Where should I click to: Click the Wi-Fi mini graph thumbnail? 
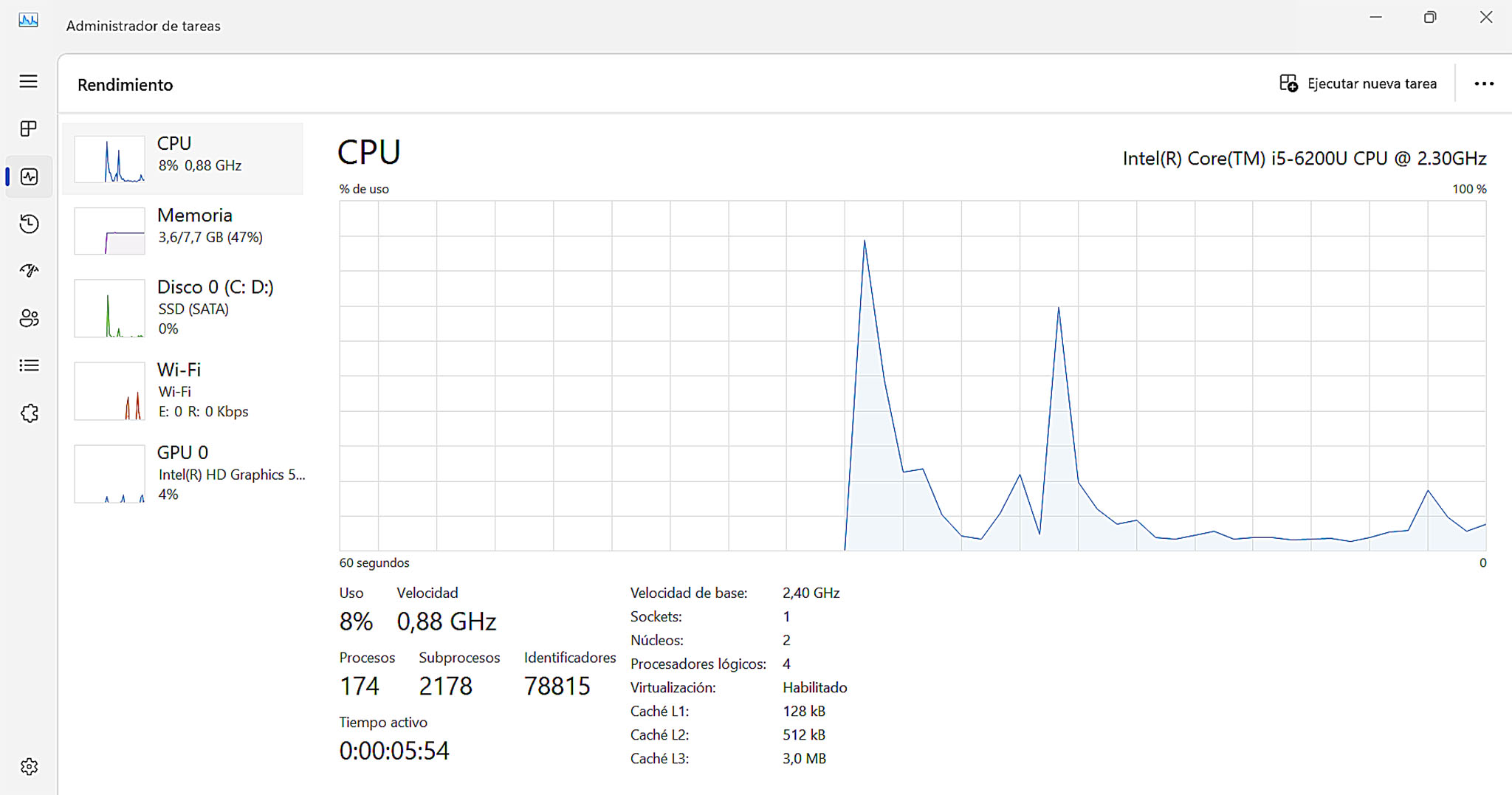point(109,391)
